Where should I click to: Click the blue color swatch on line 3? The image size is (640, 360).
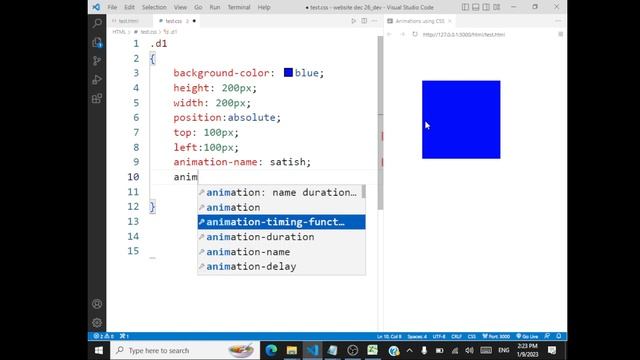tap(288, 73)
